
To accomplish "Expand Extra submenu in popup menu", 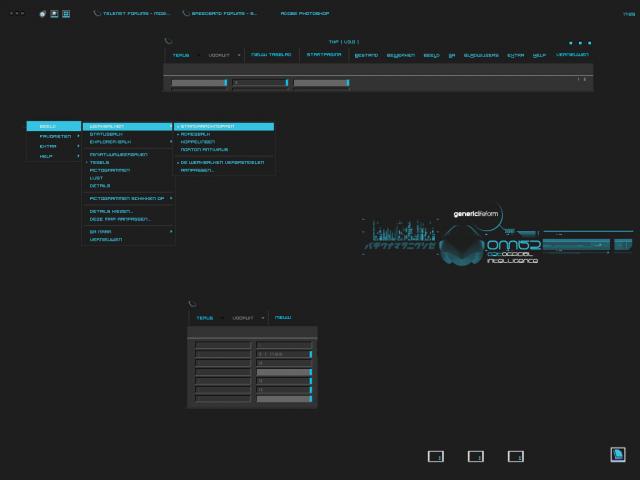I will [54, 146].
